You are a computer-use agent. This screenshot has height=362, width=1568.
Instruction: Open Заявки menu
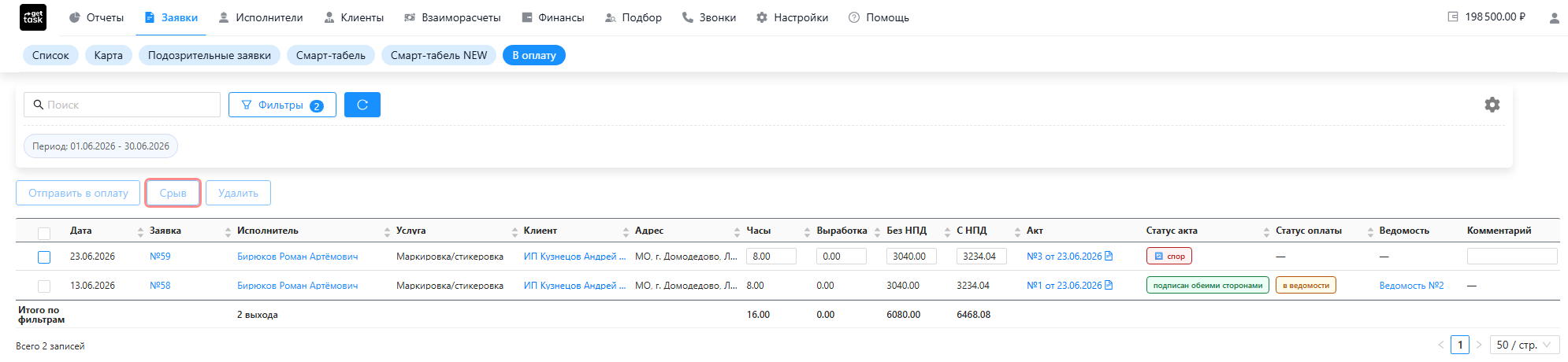[171, 17]
